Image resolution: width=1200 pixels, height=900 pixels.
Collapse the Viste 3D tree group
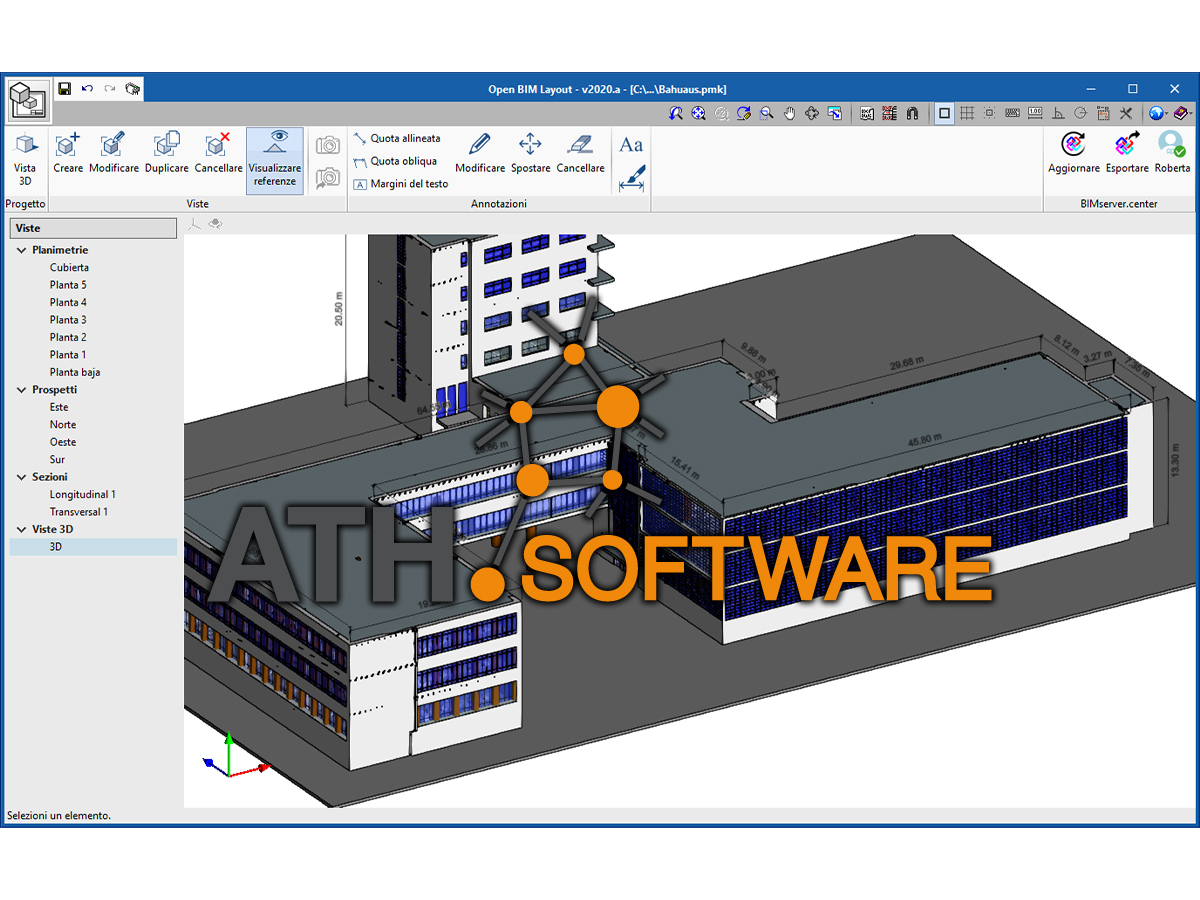(22, 529)
